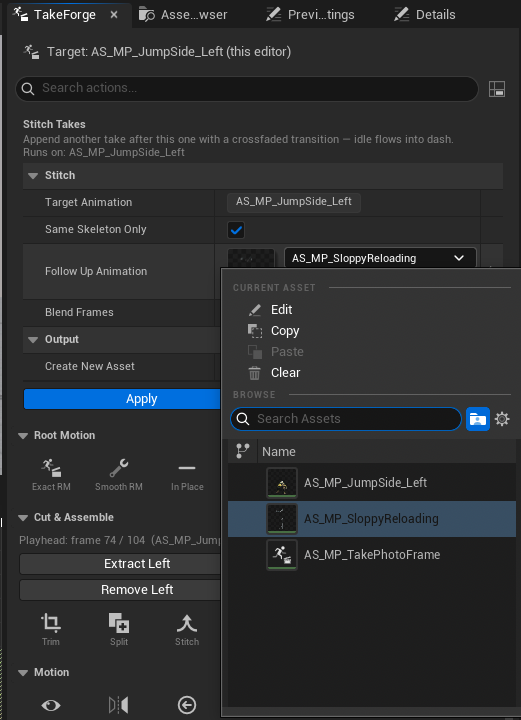Select the Smooth RM wrench icon
The width and height of the screenshot is (521, 720).
click(118, 468)
